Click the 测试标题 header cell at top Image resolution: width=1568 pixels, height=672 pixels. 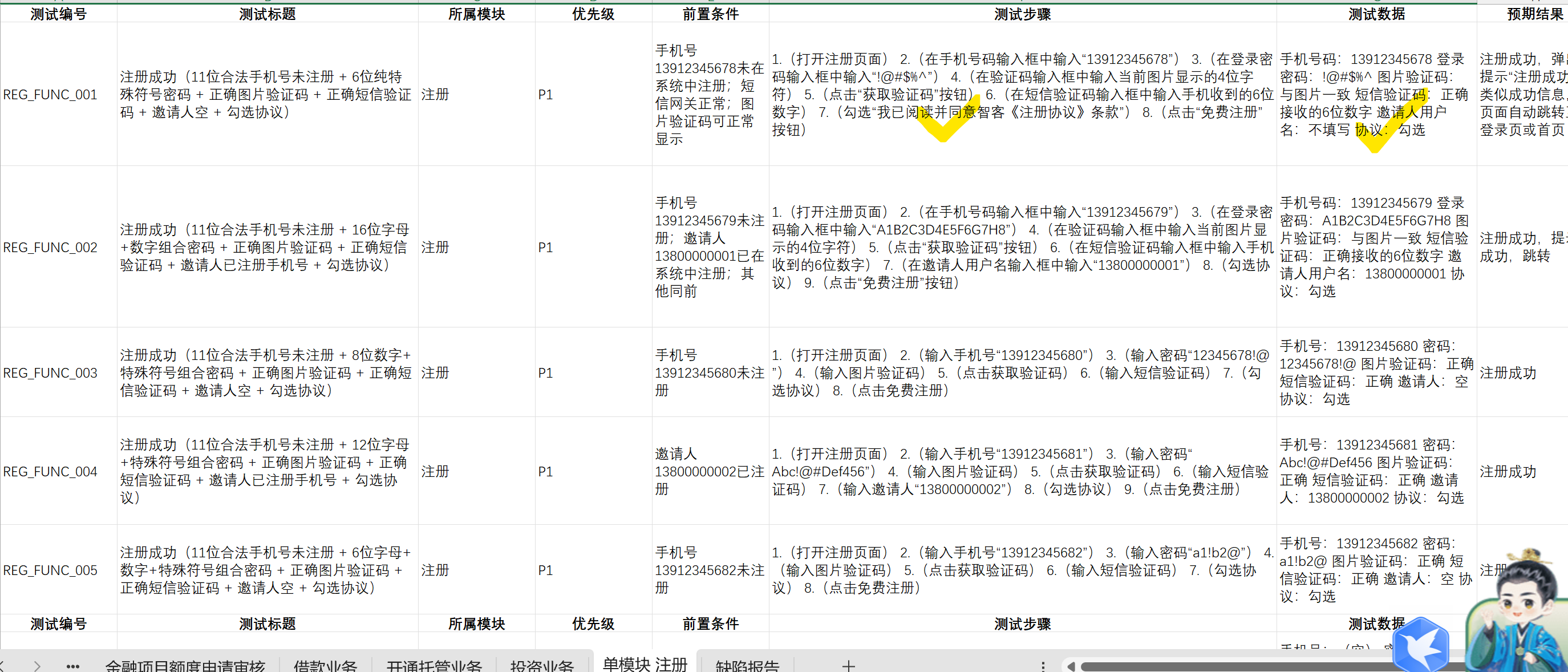pyautogui.click(x=266, y=14)
